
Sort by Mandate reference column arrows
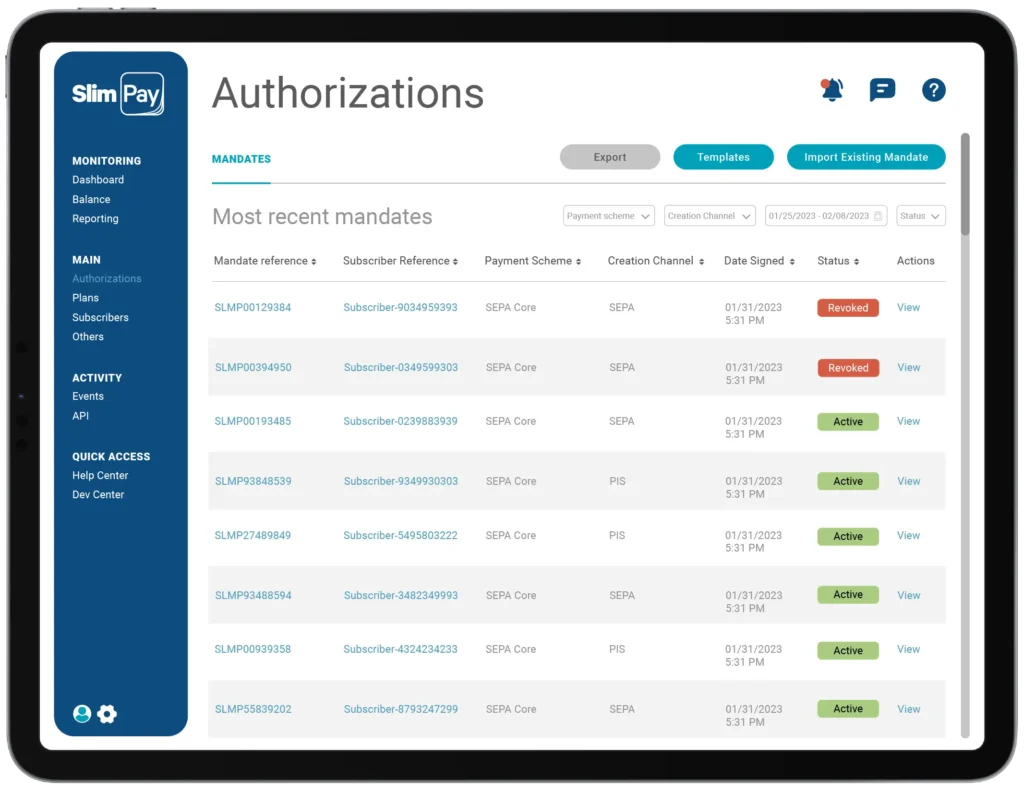313,262
